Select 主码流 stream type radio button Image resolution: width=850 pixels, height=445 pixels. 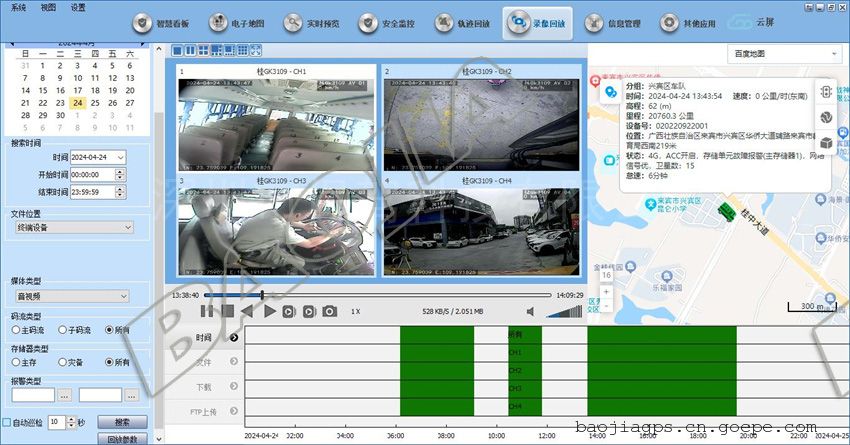(x=16, y=329)
